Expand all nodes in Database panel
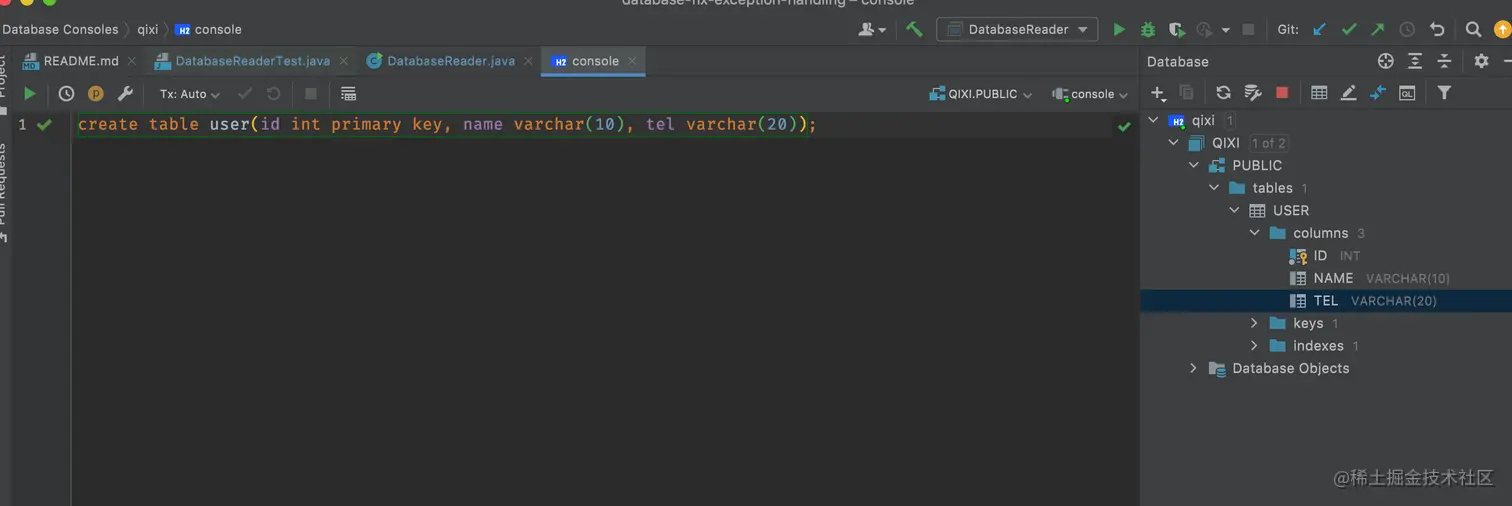 [x=1415, y=61]
